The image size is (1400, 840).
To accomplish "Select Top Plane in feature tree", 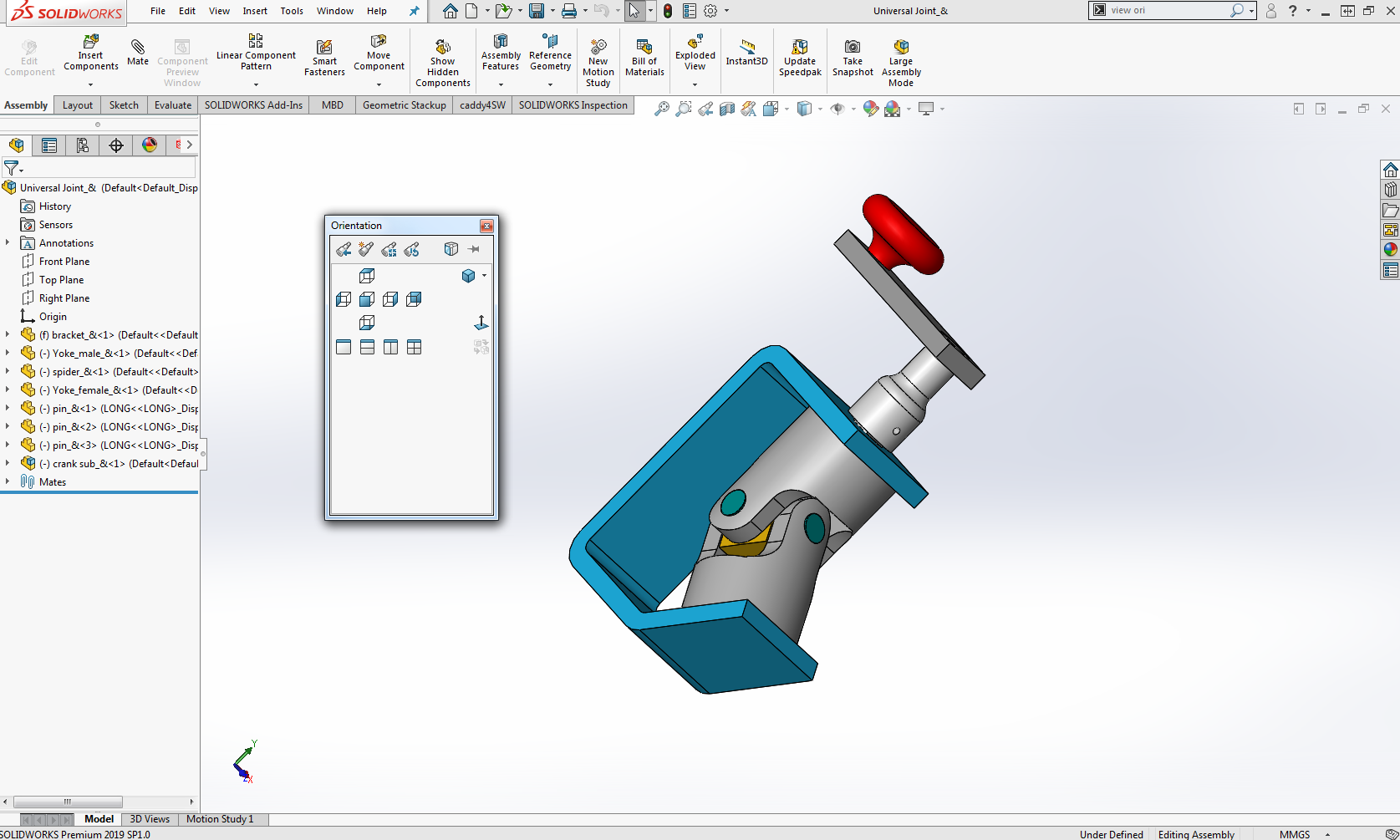I will click(x=61, y=280).
